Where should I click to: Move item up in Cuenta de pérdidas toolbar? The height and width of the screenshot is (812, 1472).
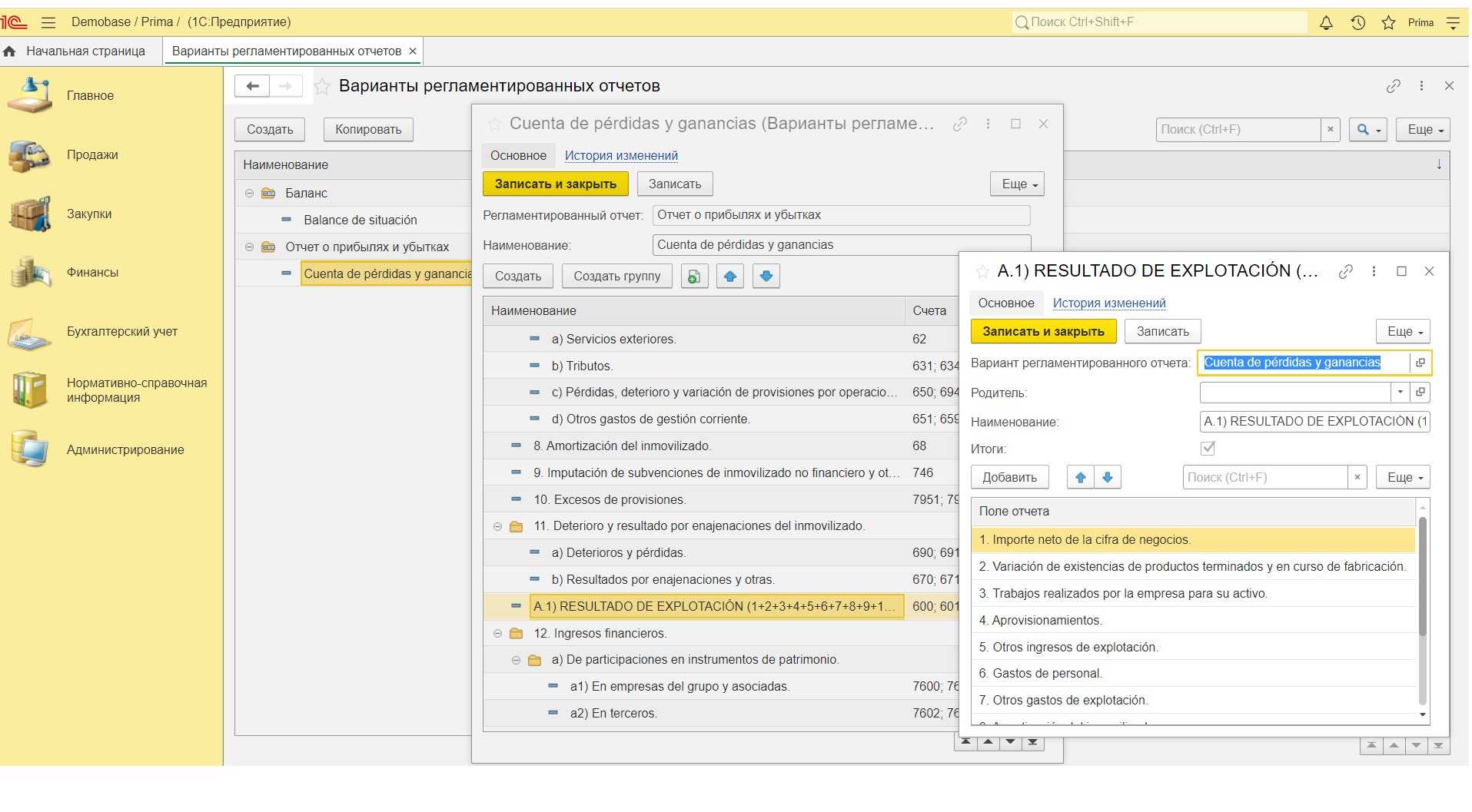pyautogui.click(x=730, y=277)
